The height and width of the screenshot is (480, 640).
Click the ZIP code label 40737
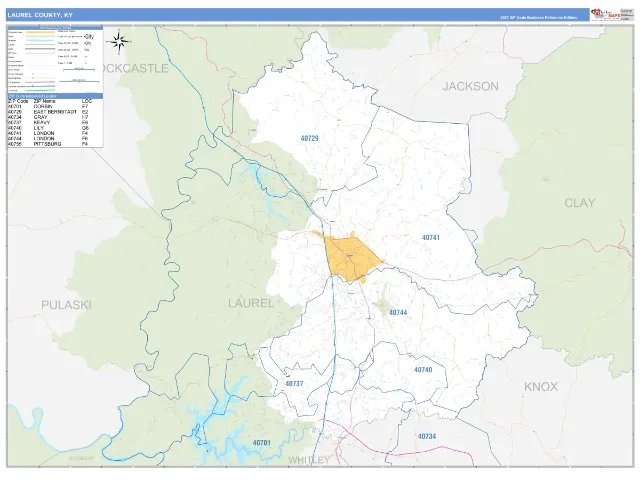click(x=294, y=384)
